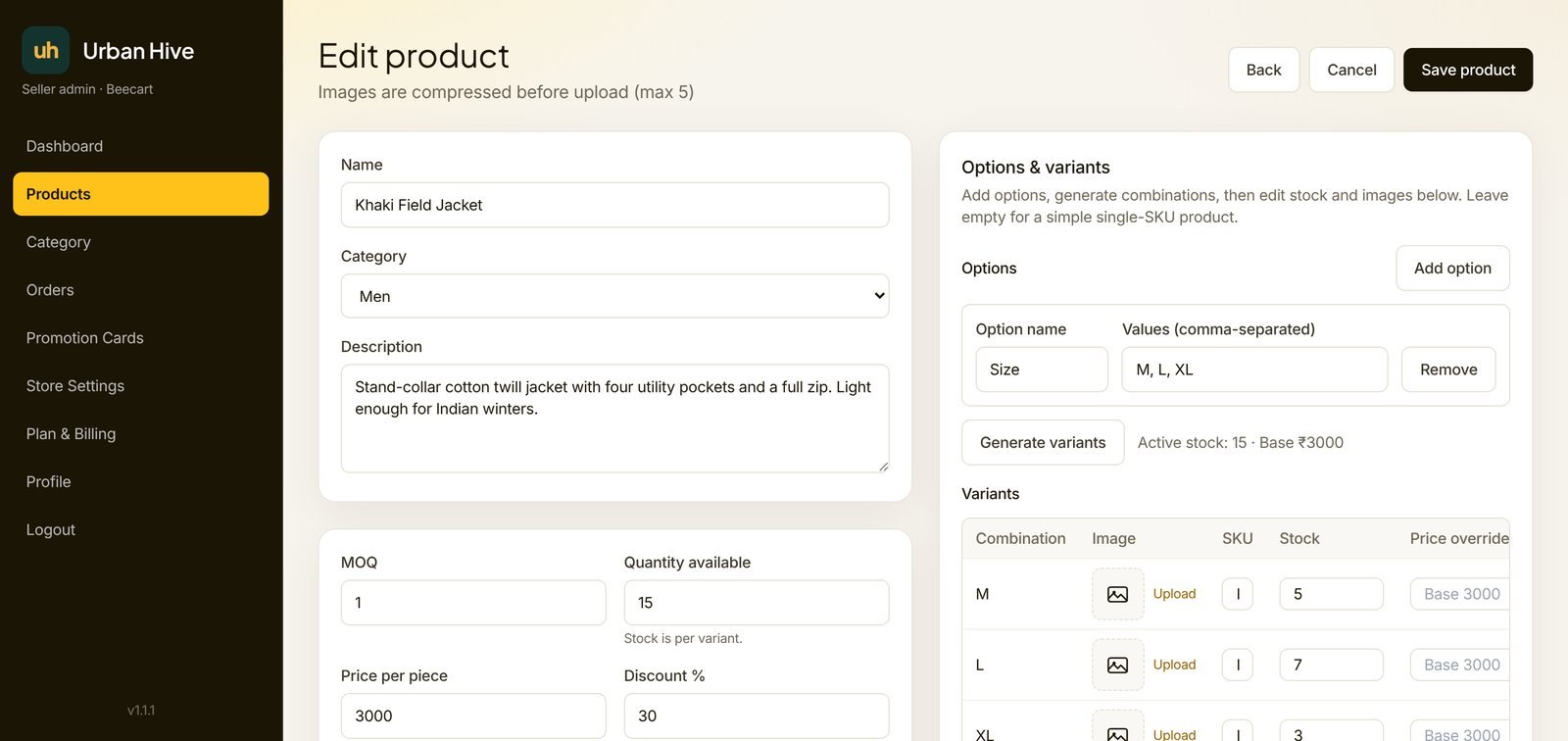Click the image placeholder icon for variant M

pos(1117,594)
